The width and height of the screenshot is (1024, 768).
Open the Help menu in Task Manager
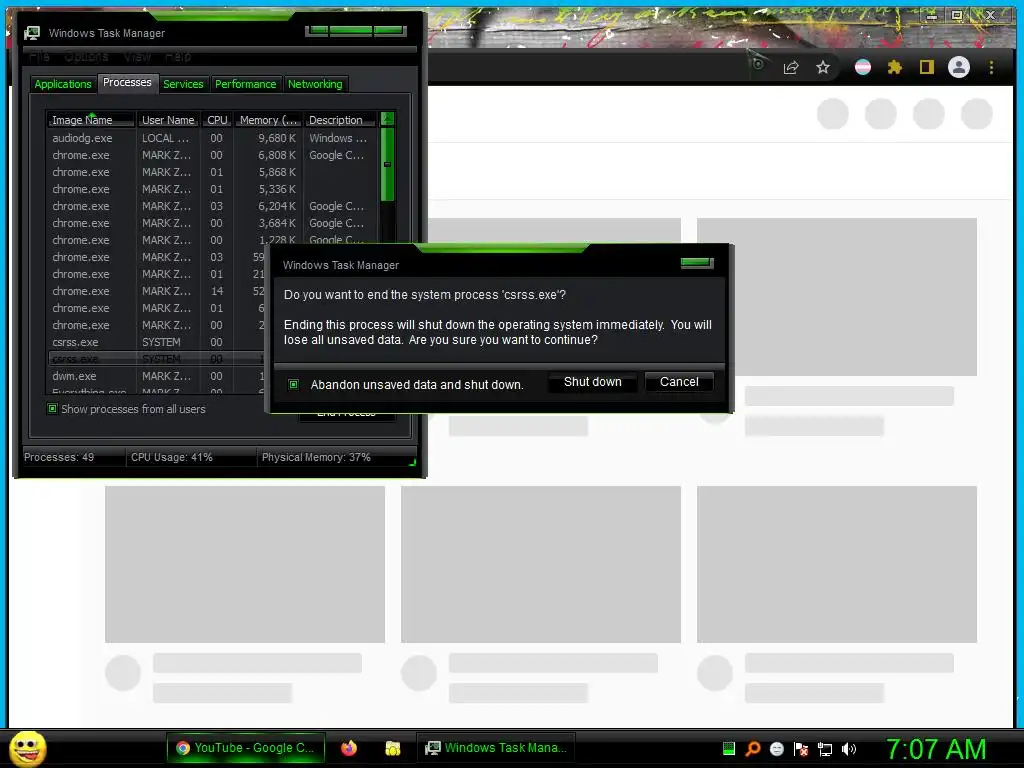(178, 57)
